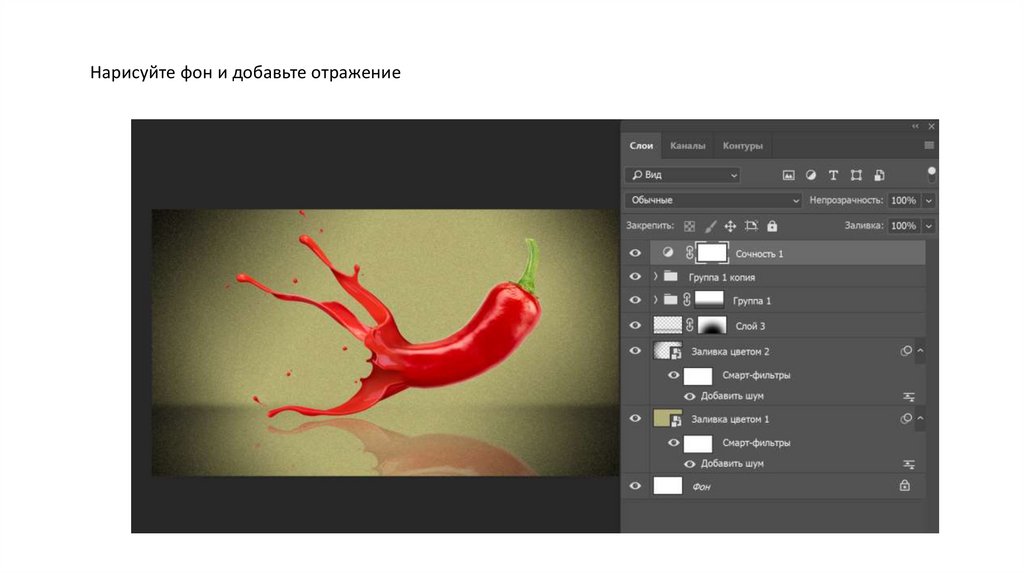Switch to the Контуры tab
Image resolution: width=1024 pixels, height=574 pixels.
point(743,146)
